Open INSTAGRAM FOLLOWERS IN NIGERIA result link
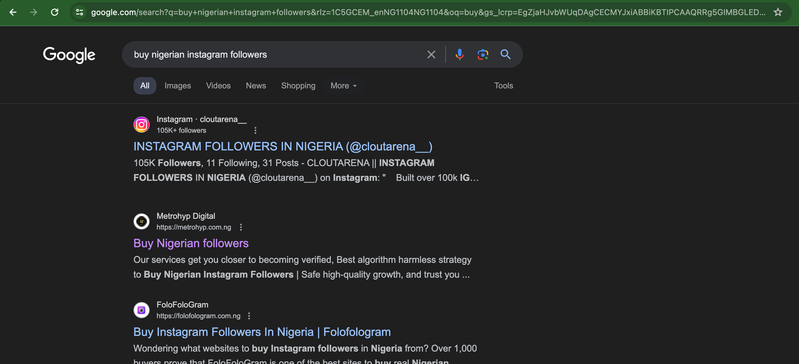799x364 pixels. click(x=283, y=146)
